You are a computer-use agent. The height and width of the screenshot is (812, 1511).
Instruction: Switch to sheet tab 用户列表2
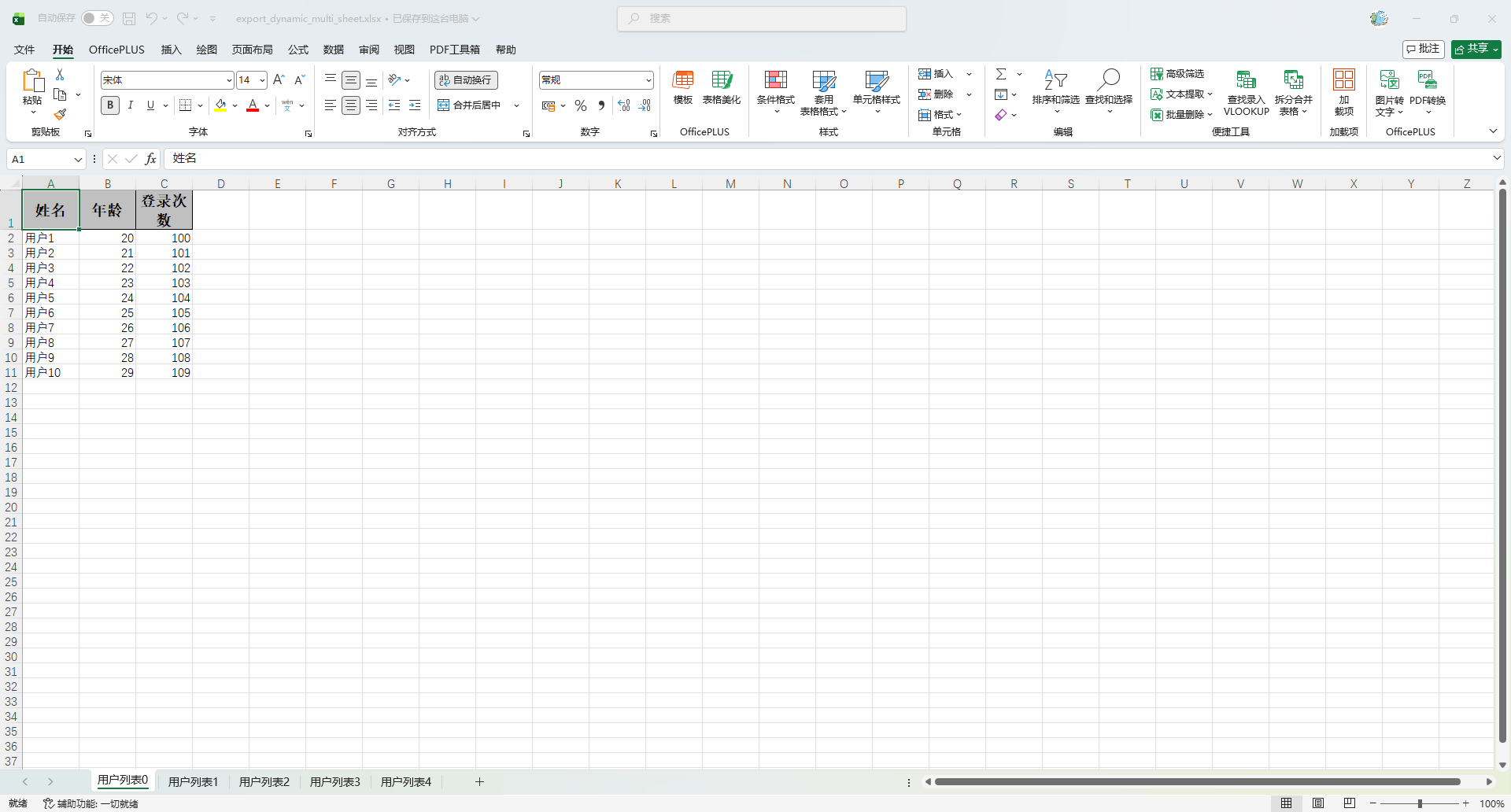pos(264,782)
